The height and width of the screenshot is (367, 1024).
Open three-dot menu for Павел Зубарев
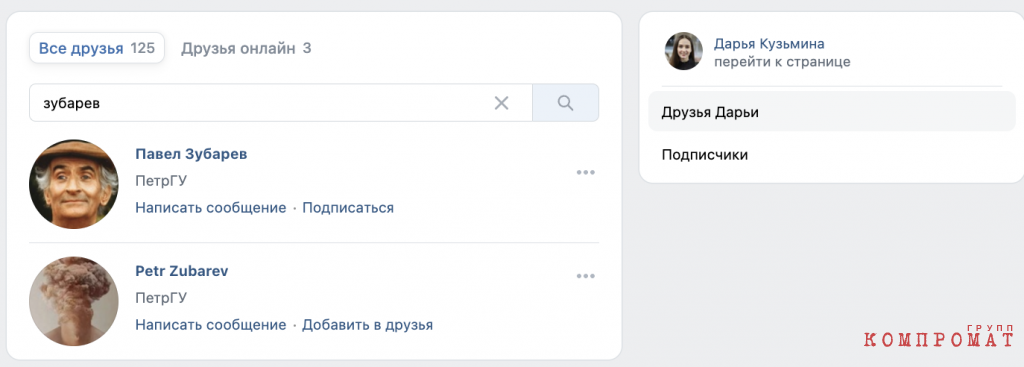point(586,172)
